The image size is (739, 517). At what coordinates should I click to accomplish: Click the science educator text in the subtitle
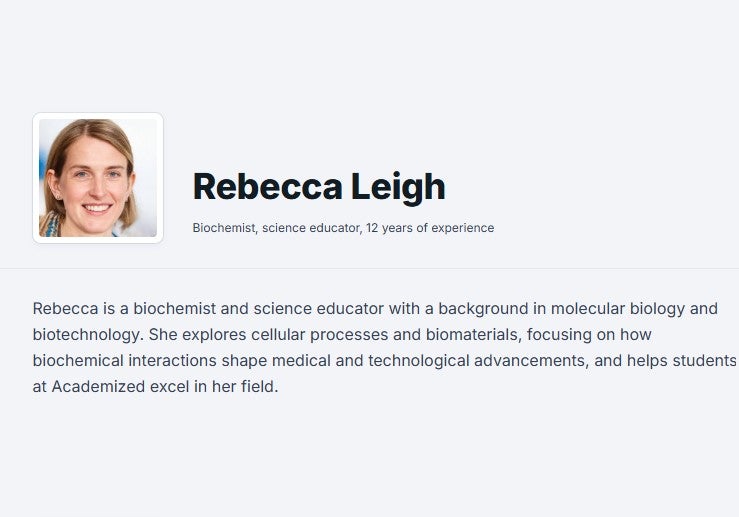[311, 228]
